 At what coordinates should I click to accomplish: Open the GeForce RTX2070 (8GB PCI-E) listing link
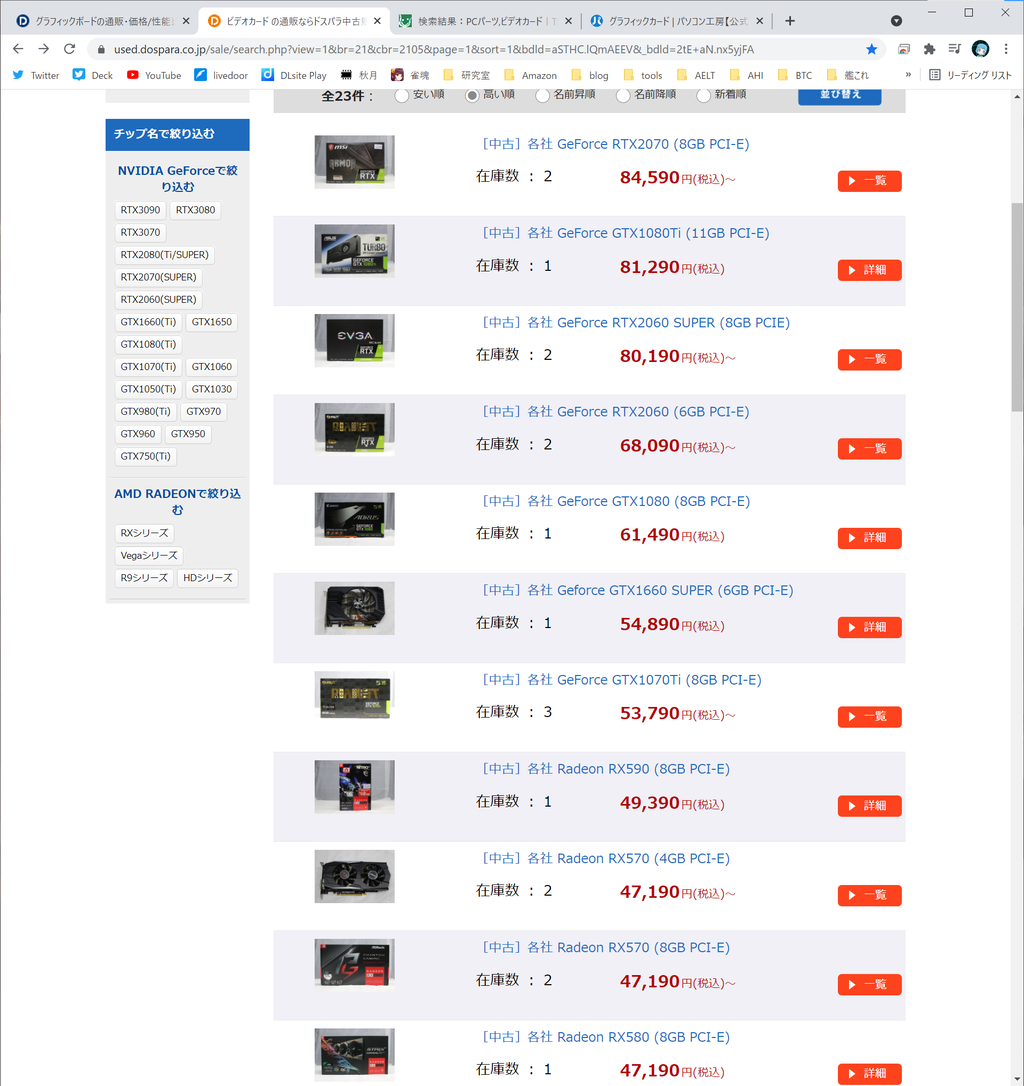point(616,144)
